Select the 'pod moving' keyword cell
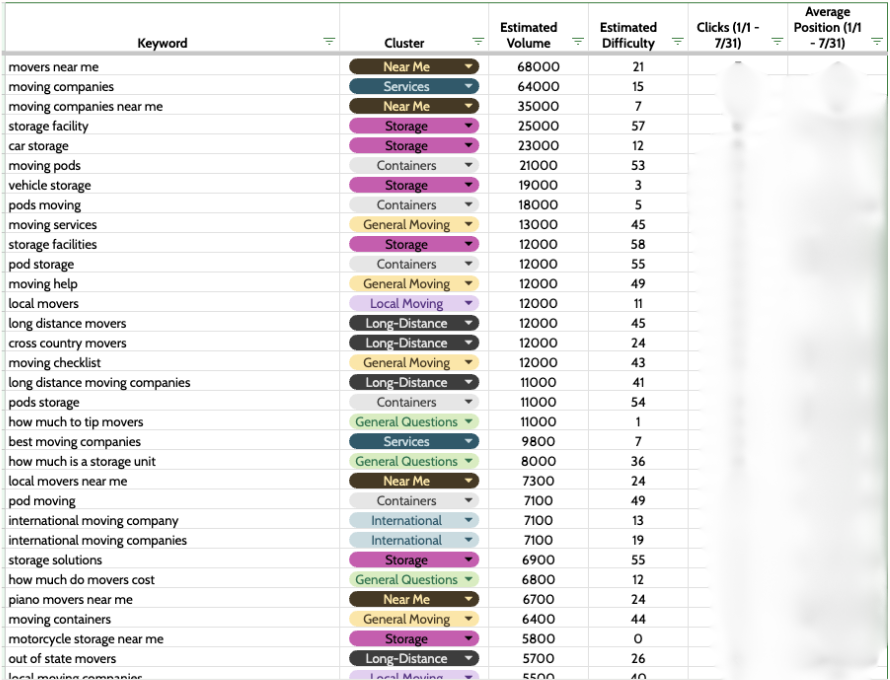 pos(173,501)
